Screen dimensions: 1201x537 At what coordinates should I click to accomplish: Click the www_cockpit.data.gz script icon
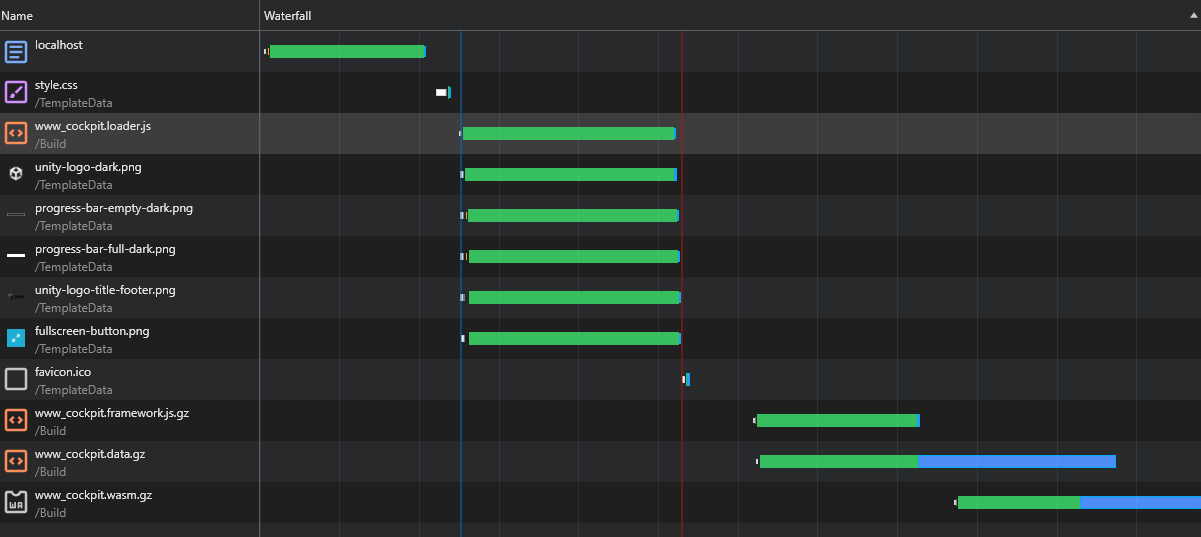pos(16,461)
